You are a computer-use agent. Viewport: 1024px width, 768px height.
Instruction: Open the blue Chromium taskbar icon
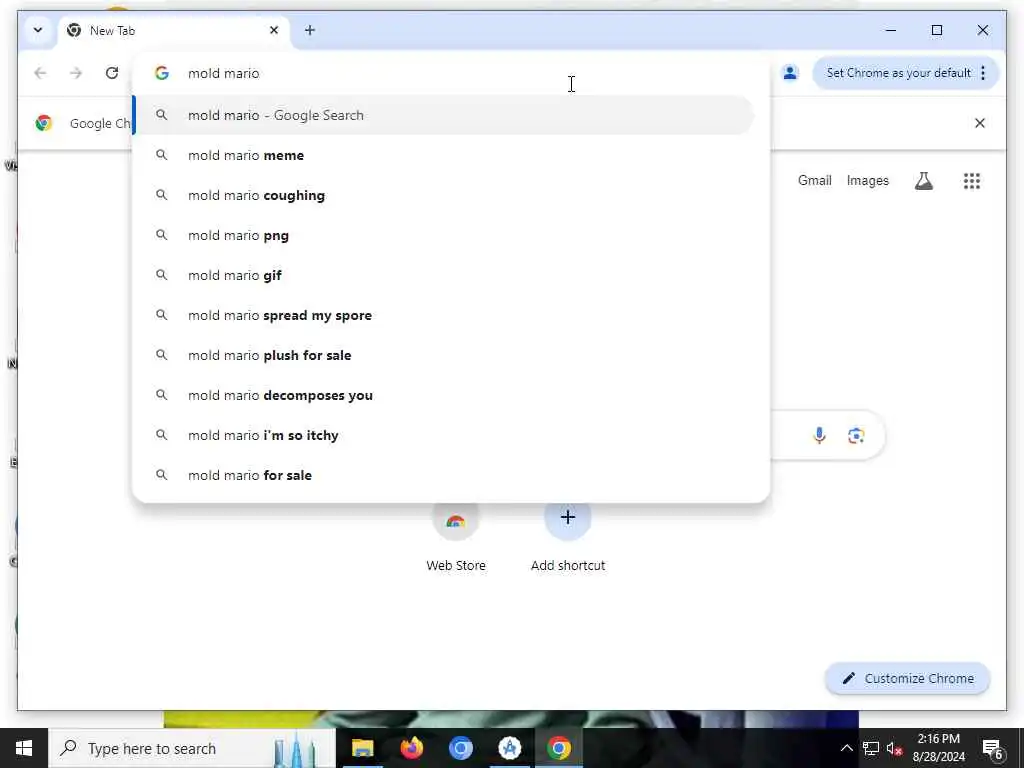[x=460, y=748]
